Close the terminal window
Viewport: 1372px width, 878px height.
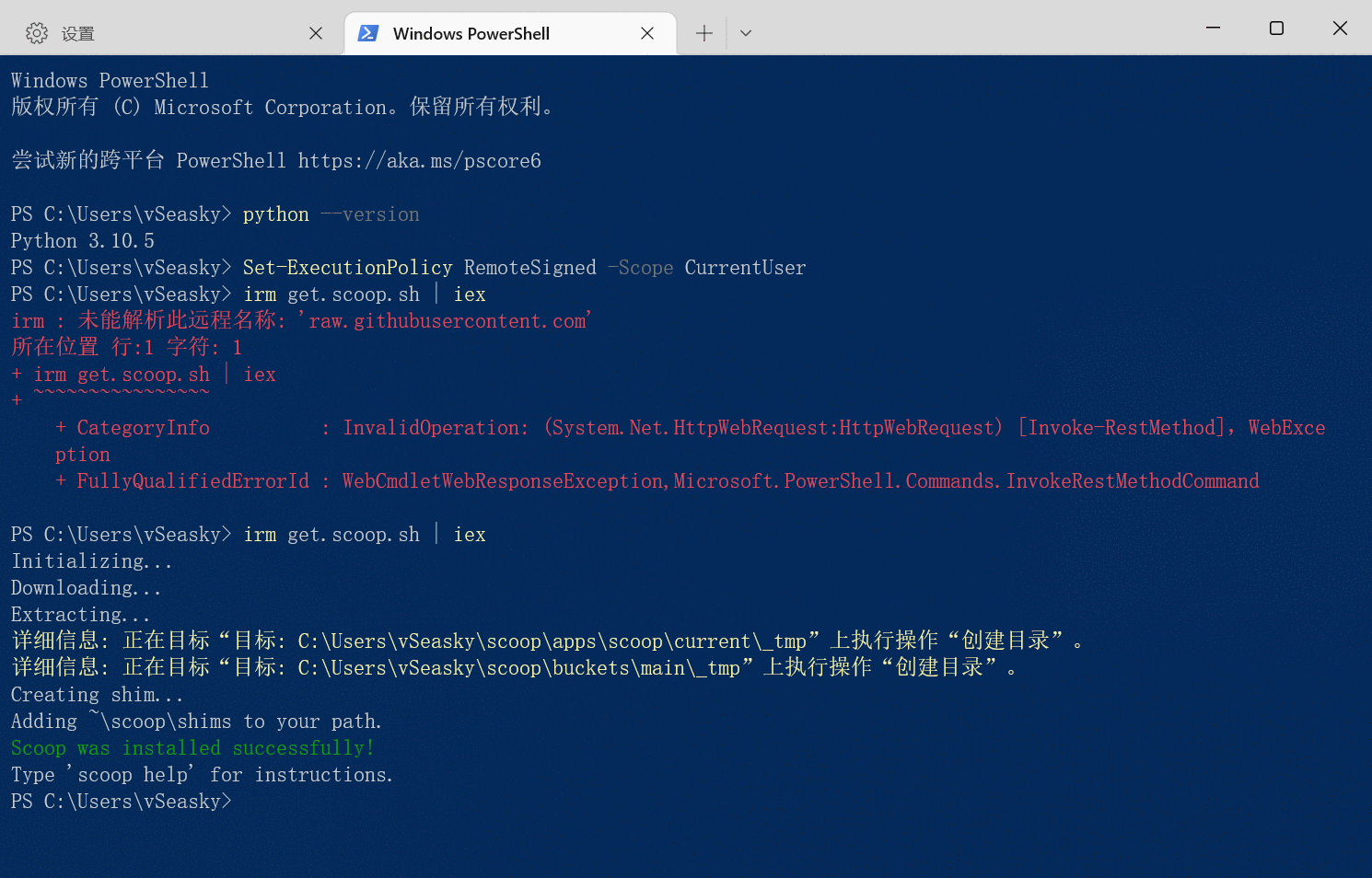click(x=1340, y=28)
